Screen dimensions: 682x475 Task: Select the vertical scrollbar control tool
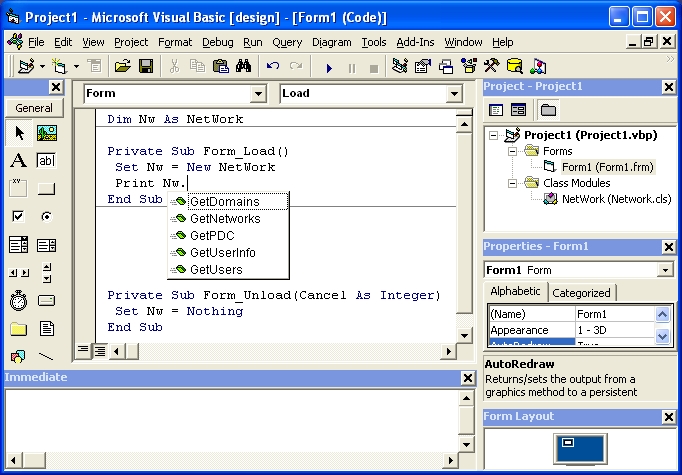pos(47,273)
